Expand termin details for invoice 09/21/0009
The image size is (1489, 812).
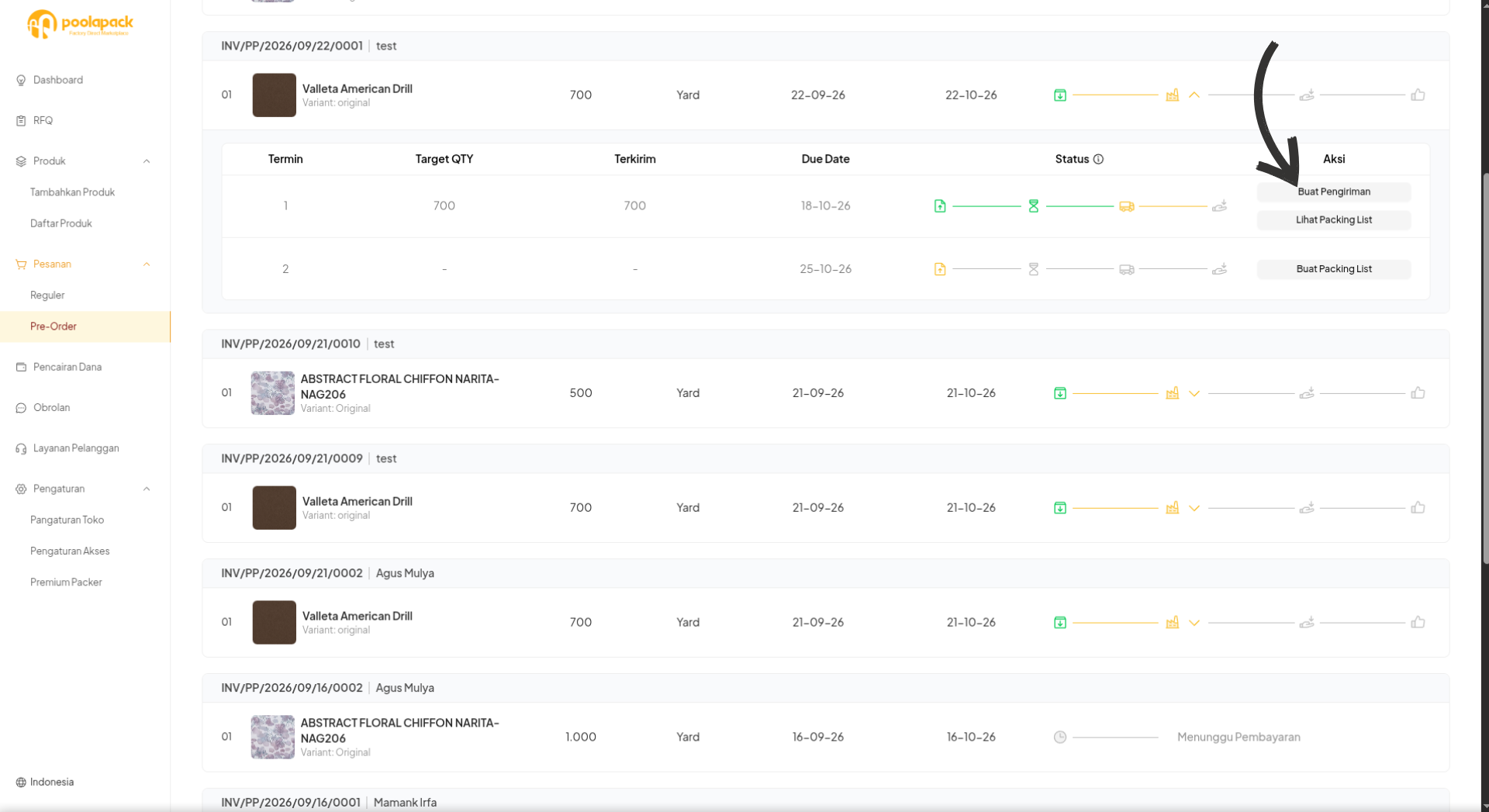[x=1194, y=508]
